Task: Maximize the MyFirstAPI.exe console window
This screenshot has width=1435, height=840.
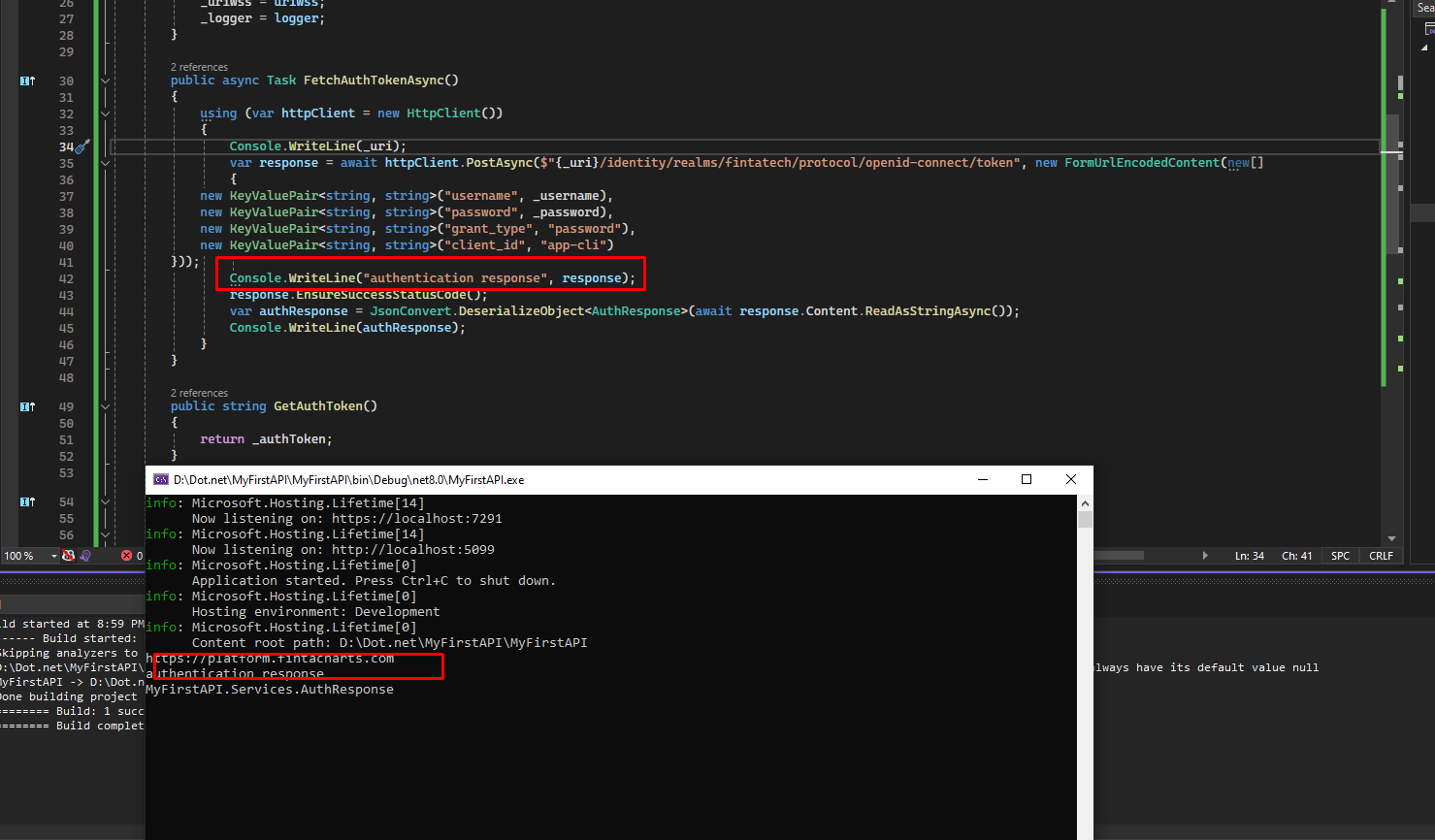Action: [x=1027, y=479]
